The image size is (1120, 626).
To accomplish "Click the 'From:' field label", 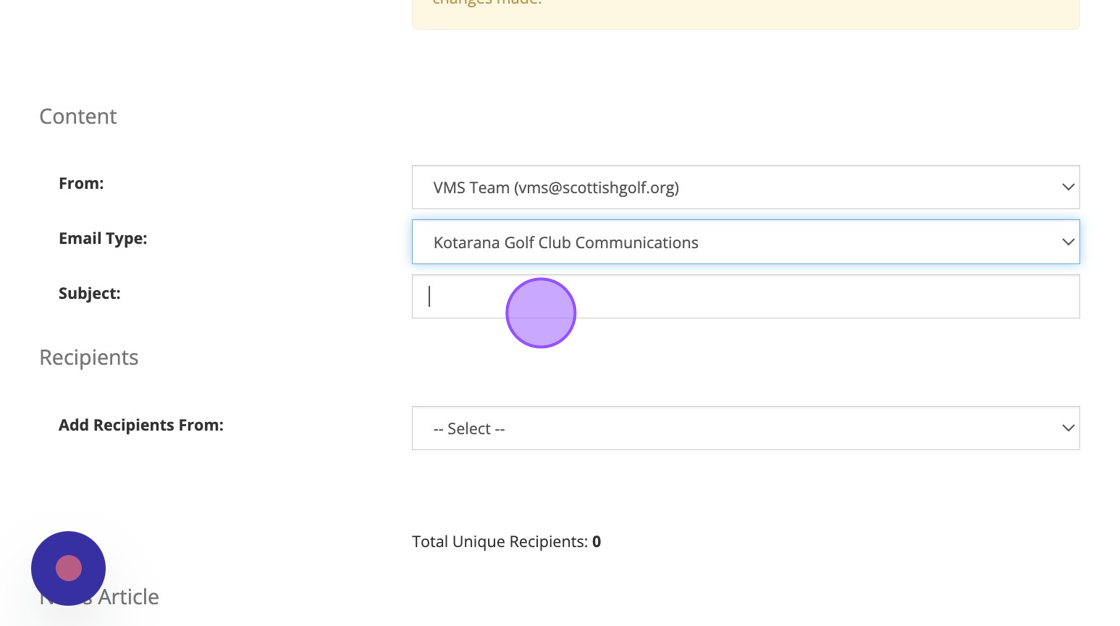I will click(81, 183).
